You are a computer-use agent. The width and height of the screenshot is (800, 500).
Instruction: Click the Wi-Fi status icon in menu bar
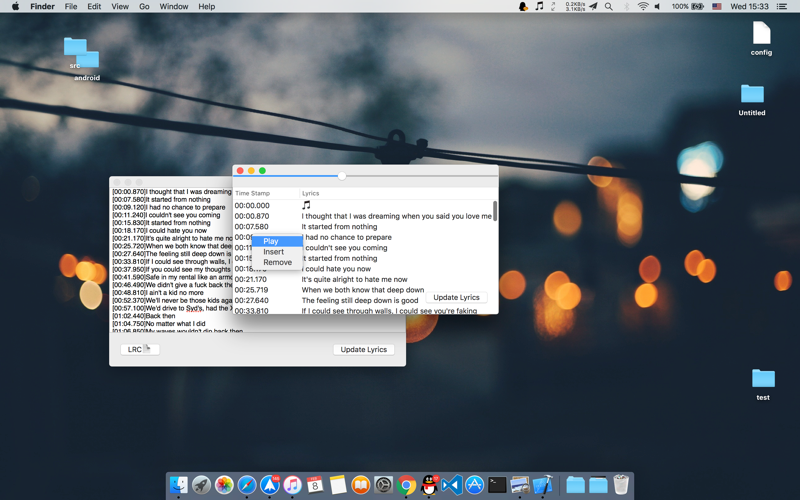point(643,6)
